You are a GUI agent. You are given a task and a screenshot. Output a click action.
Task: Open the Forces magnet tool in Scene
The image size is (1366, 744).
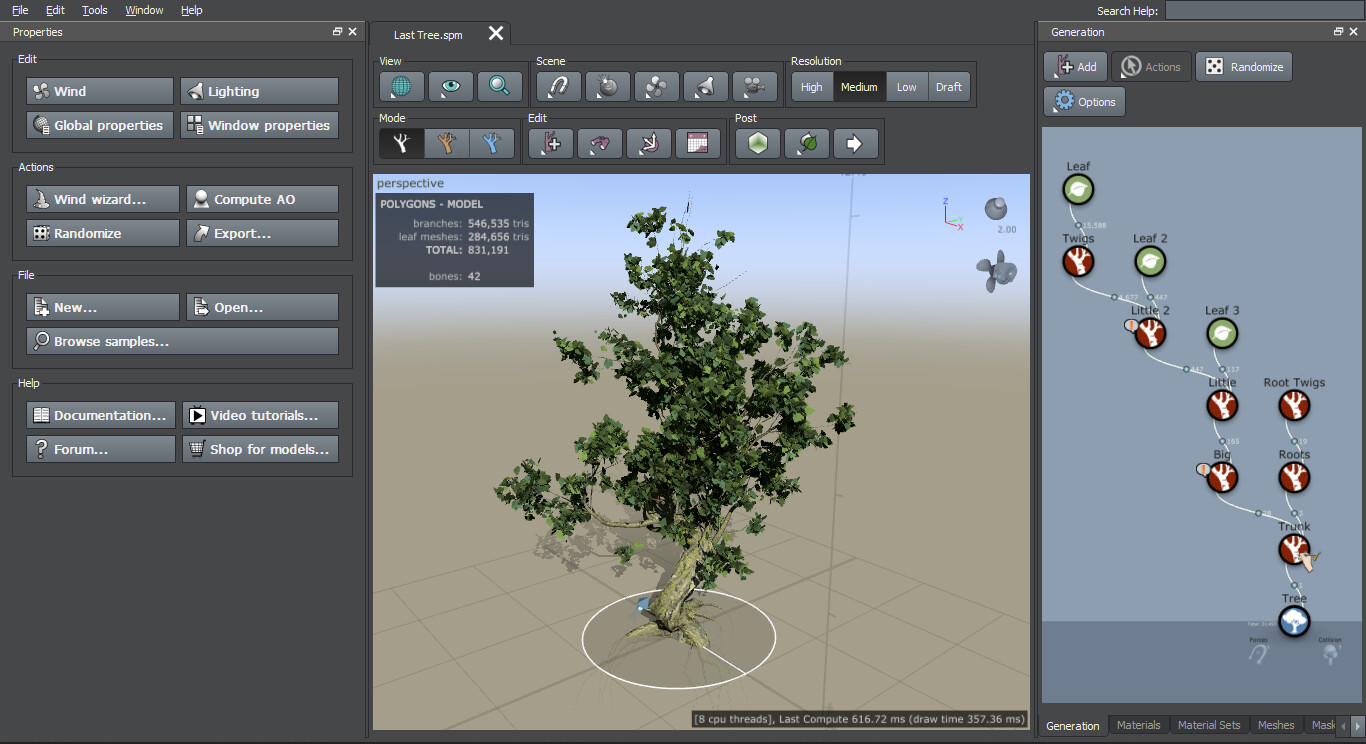[x=558, y=87]
